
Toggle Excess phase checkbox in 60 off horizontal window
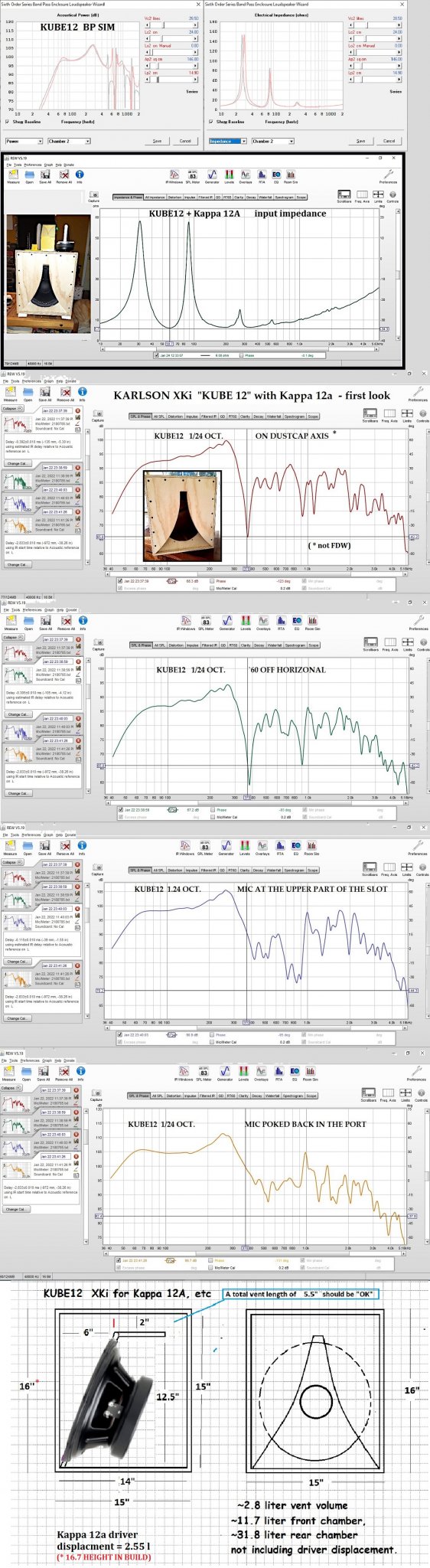[120, 817]
